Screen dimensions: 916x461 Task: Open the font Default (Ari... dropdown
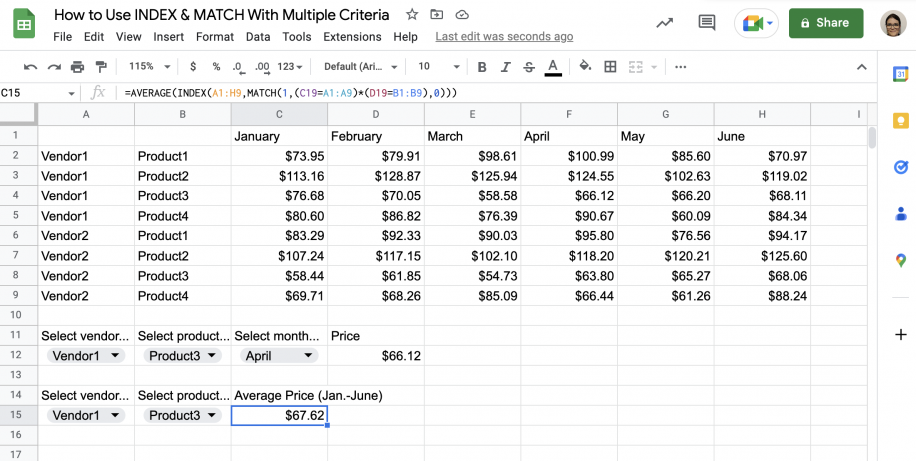pos(361,67)
